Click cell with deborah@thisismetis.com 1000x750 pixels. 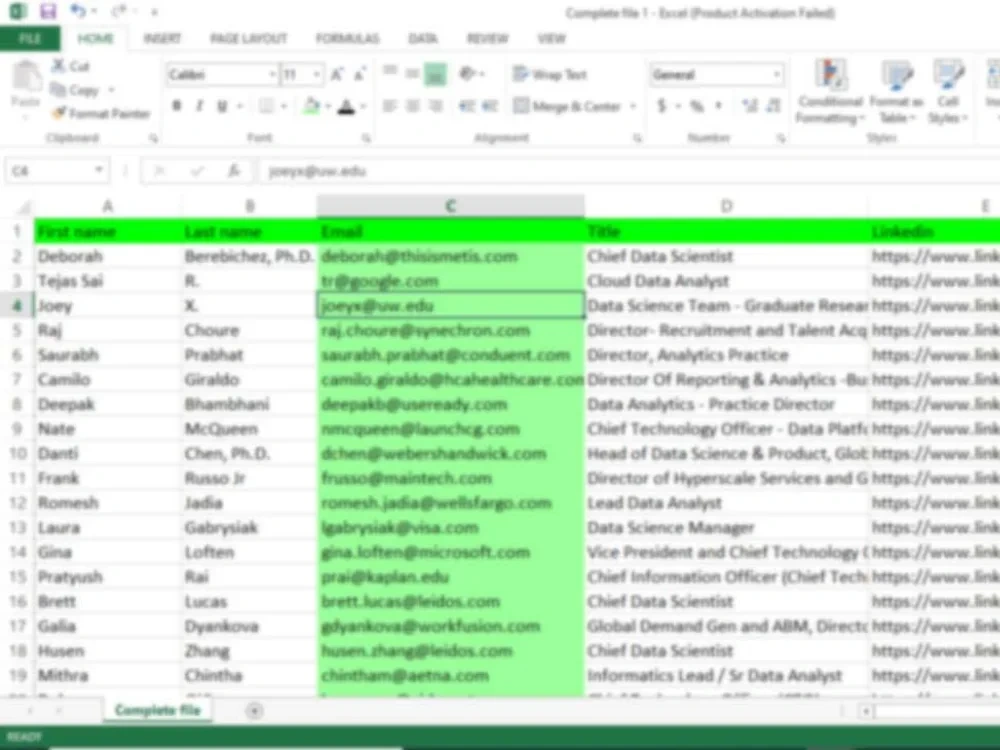451,256
